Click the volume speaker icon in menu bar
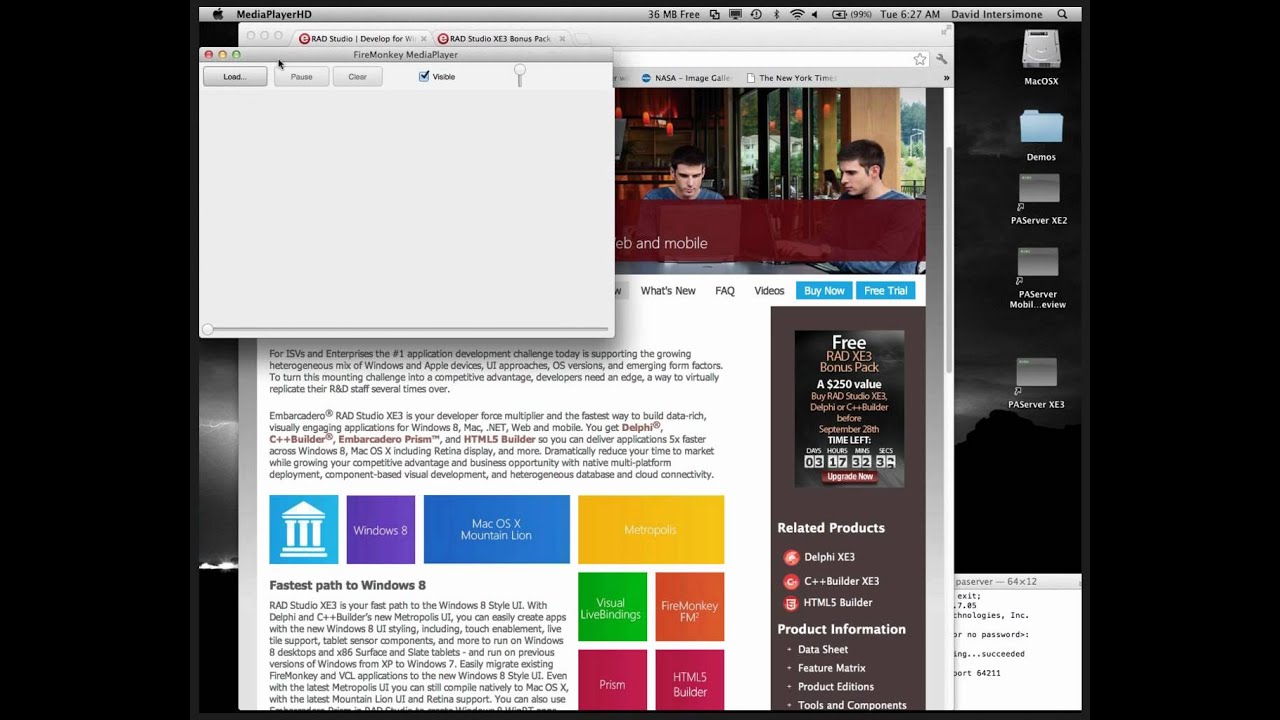Screen dimensions: 1280x720 tap(814, 14)
